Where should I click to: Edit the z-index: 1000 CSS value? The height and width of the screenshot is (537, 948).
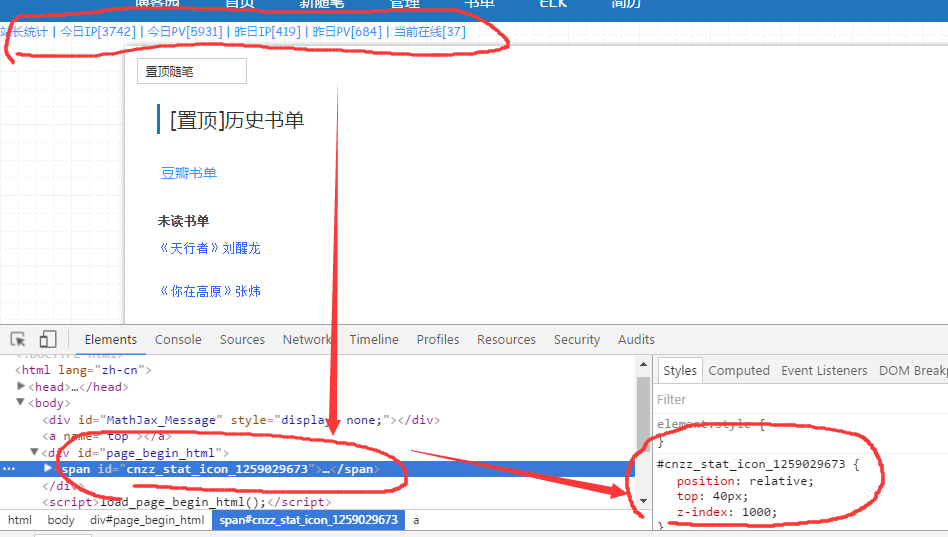point(758,512)
